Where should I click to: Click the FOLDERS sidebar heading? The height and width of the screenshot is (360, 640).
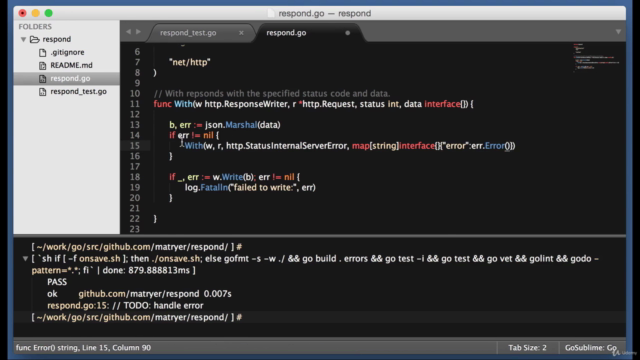click(35, 27)
